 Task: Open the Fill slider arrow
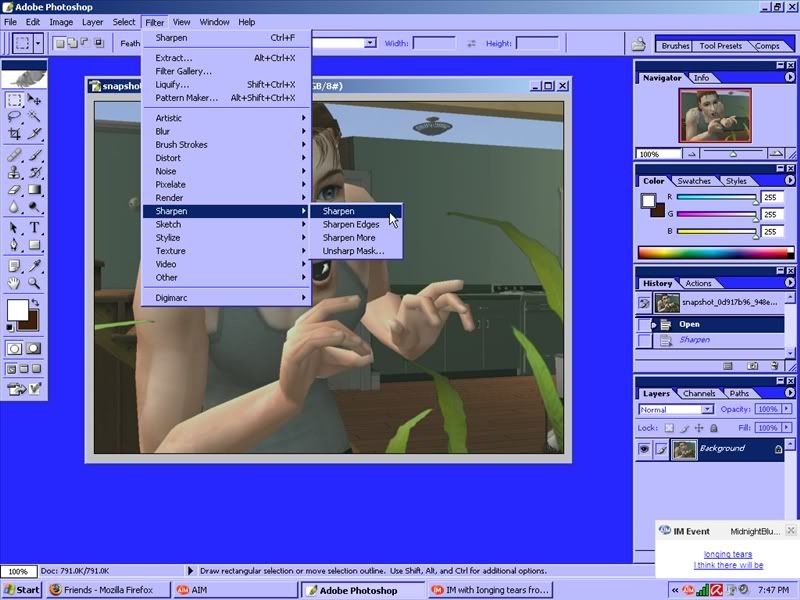point(786,428)
